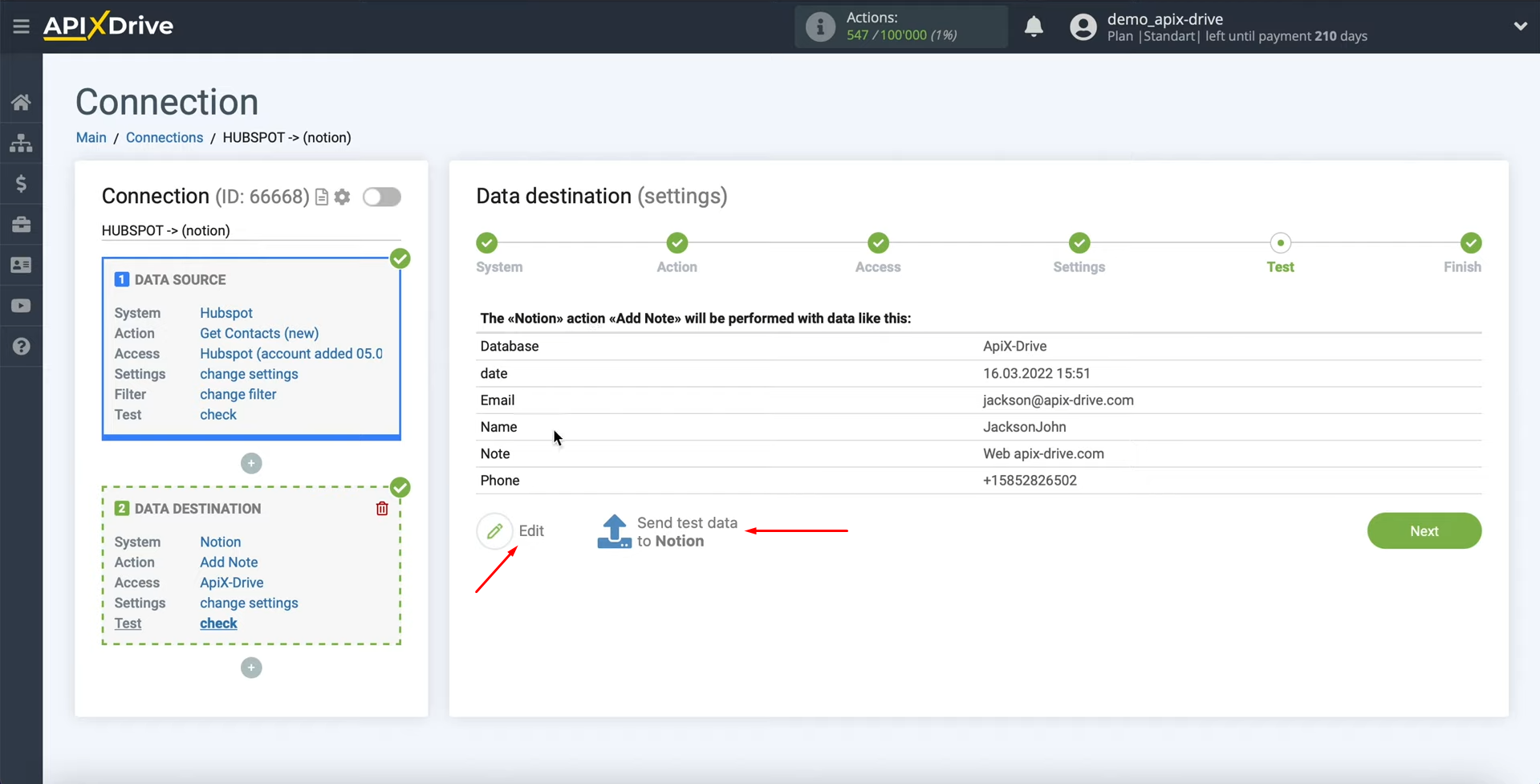This screenshot has height=784, width=1540.
Task: Open the account dropdown chevron at top right
Action: click(1521, 26)
